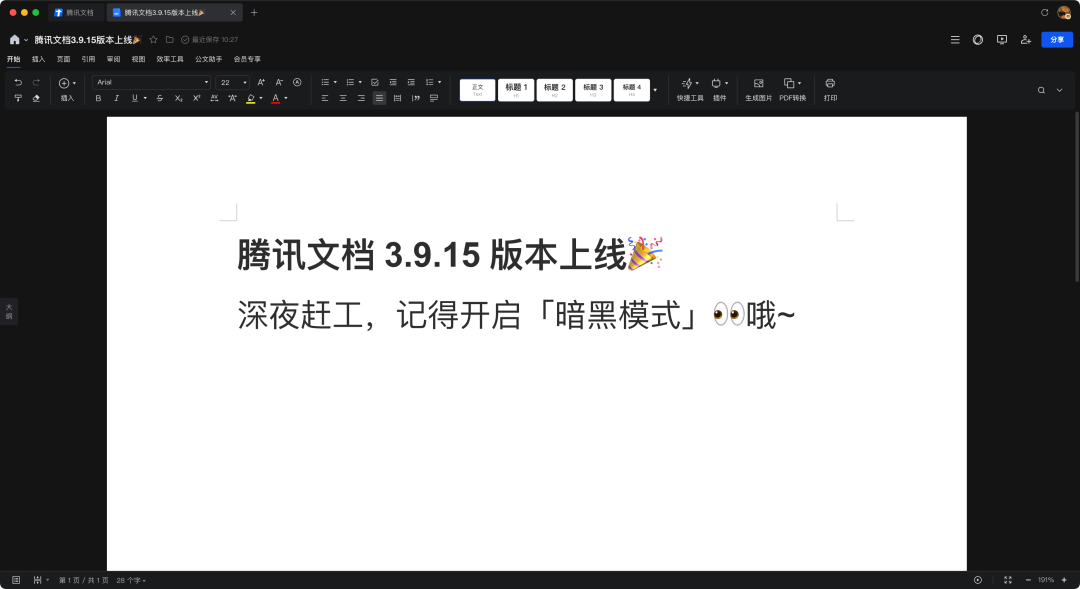
Task: Open line spacing dropdown
Action: pos(433,83)
